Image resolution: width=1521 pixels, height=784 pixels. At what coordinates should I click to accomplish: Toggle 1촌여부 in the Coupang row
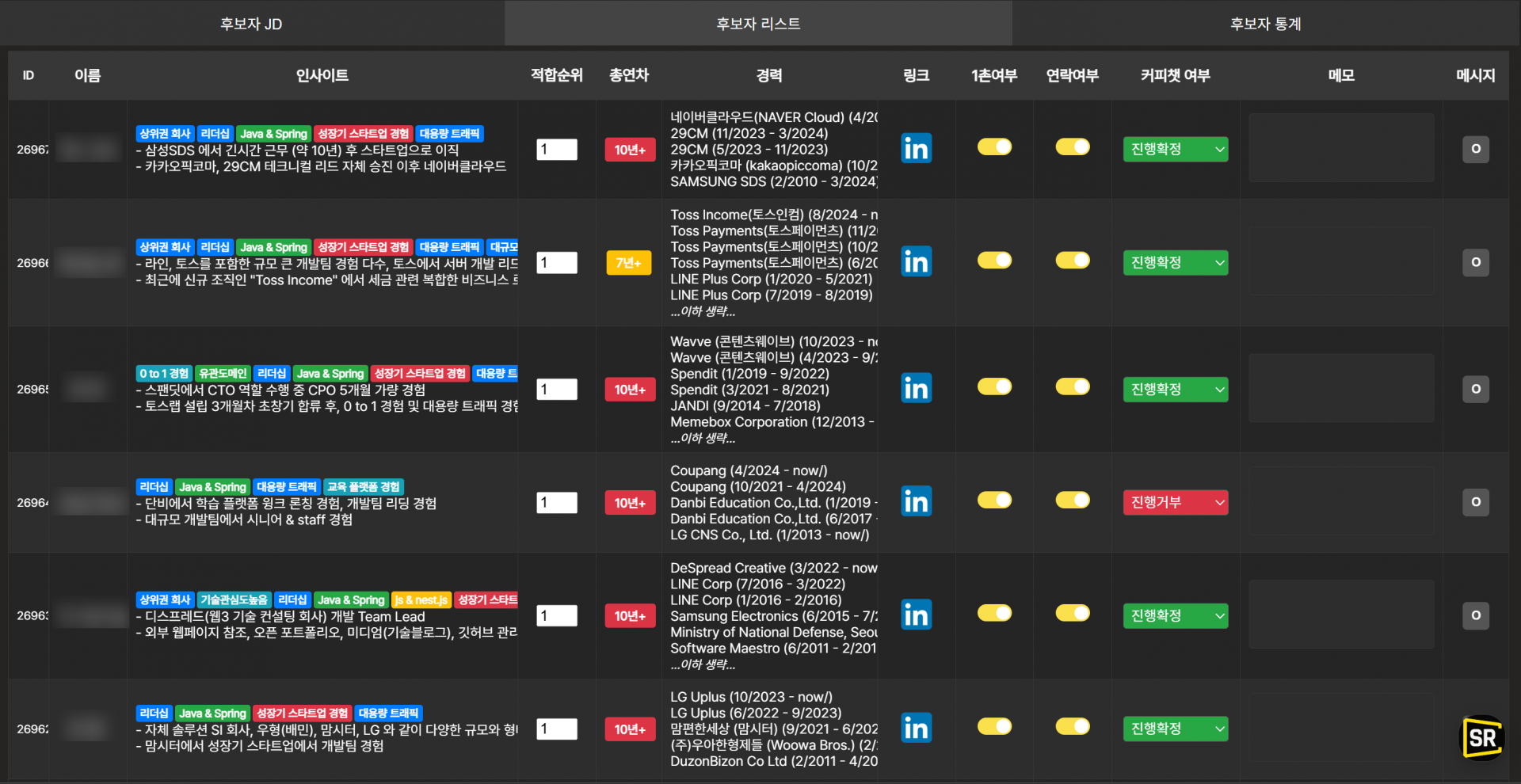click(x=994, y=500)
